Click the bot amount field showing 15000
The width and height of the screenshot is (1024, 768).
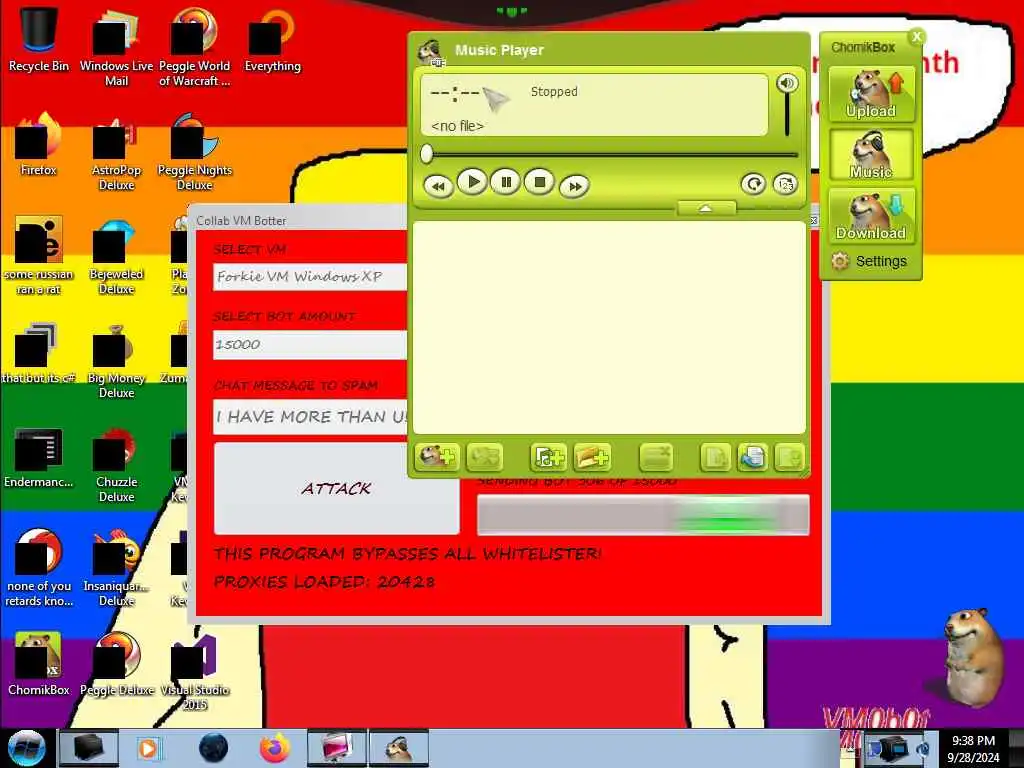(x=311, y=344)
